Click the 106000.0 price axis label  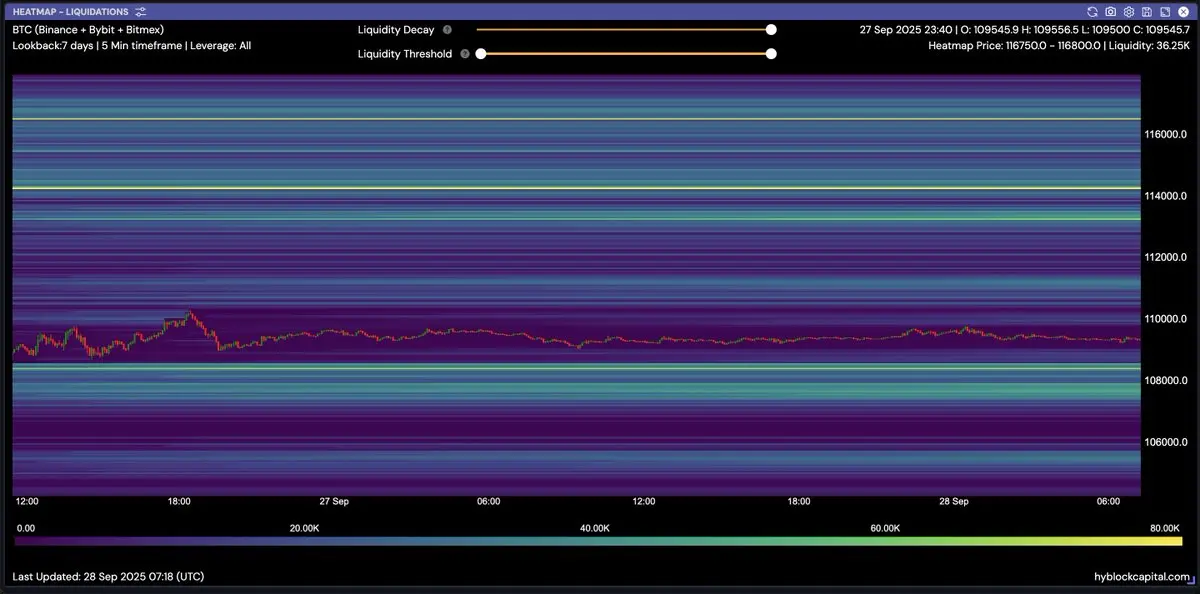1166,442
